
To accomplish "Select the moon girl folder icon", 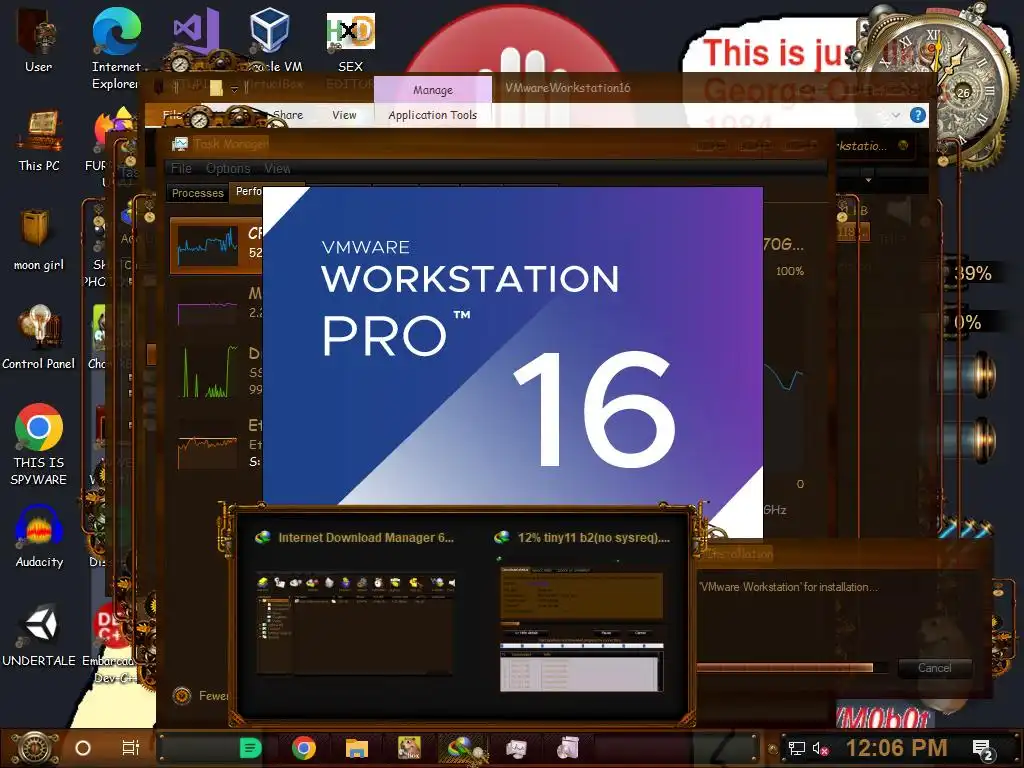I will point(39,240).
